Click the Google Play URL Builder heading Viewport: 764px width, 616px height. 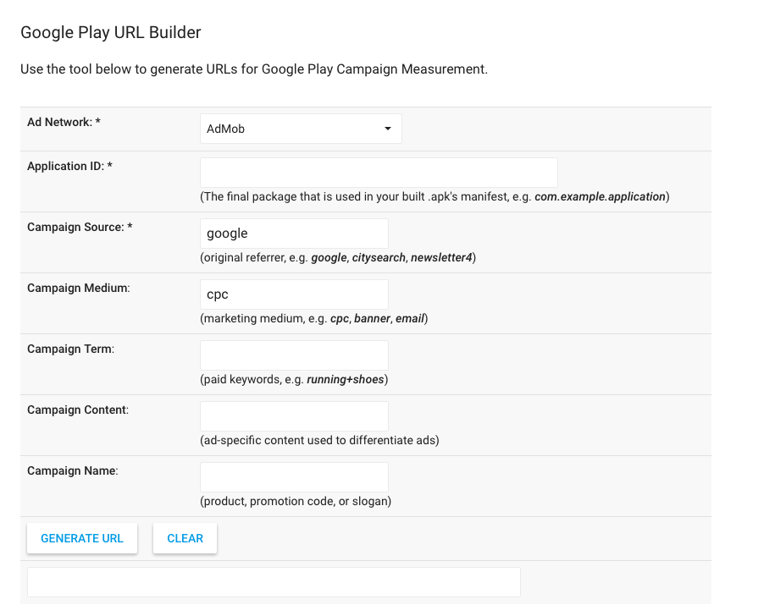(x=111, y=33)
